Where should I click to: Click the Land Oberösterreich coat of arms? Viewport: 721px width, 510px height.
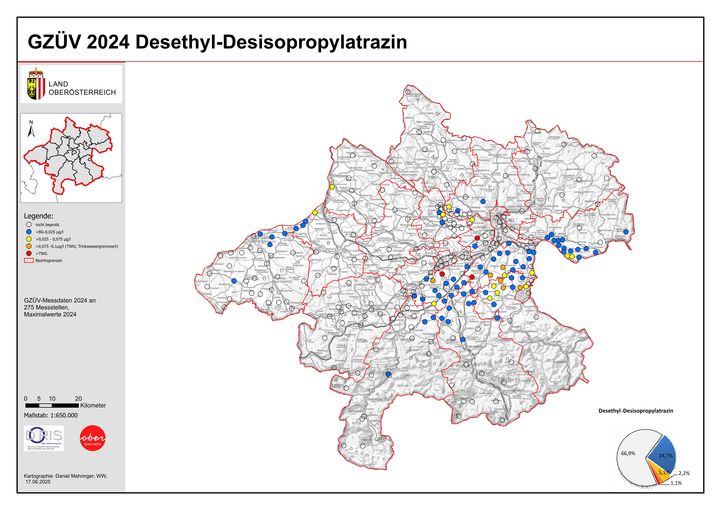tap(37, 87)
